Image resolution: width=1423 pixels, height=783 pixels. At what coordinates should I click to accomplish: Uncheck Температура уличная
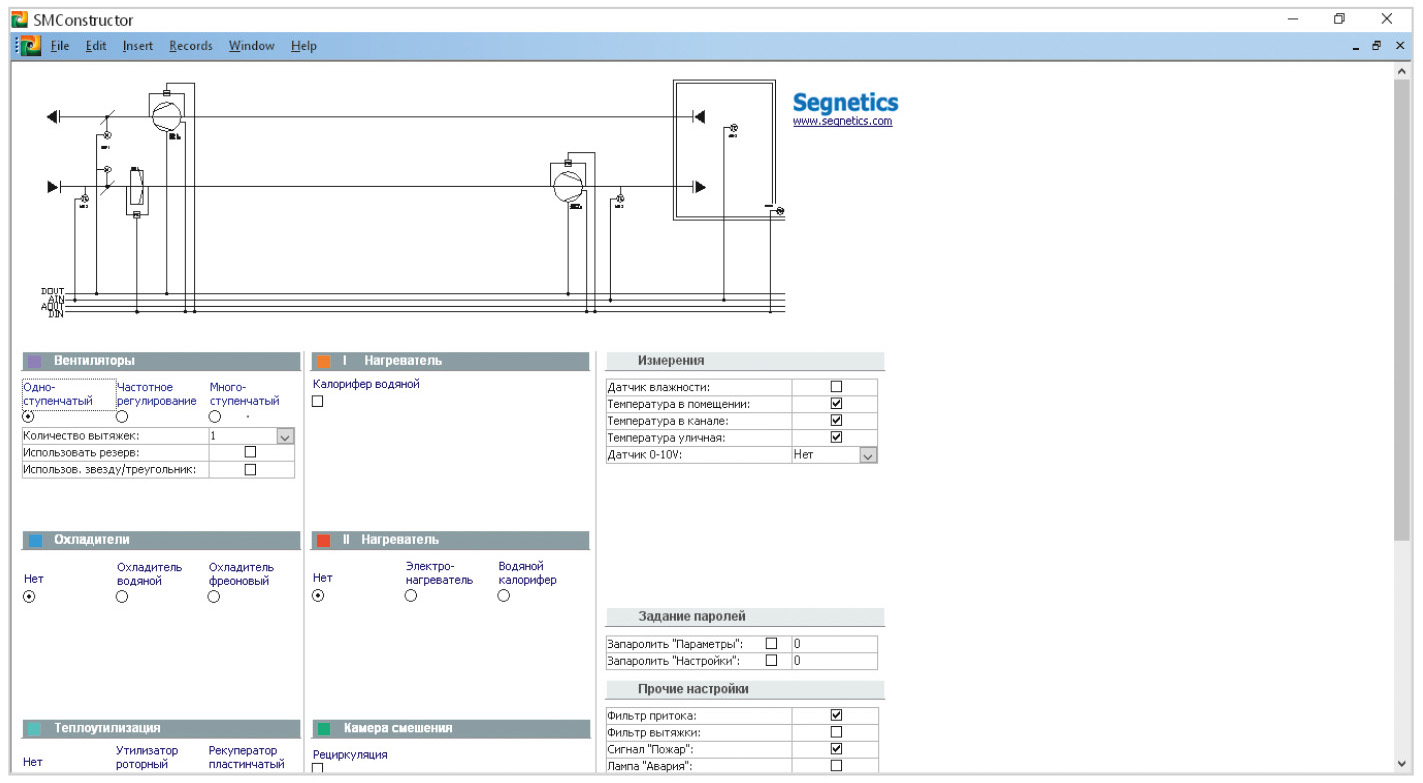[x=836, y=437]
